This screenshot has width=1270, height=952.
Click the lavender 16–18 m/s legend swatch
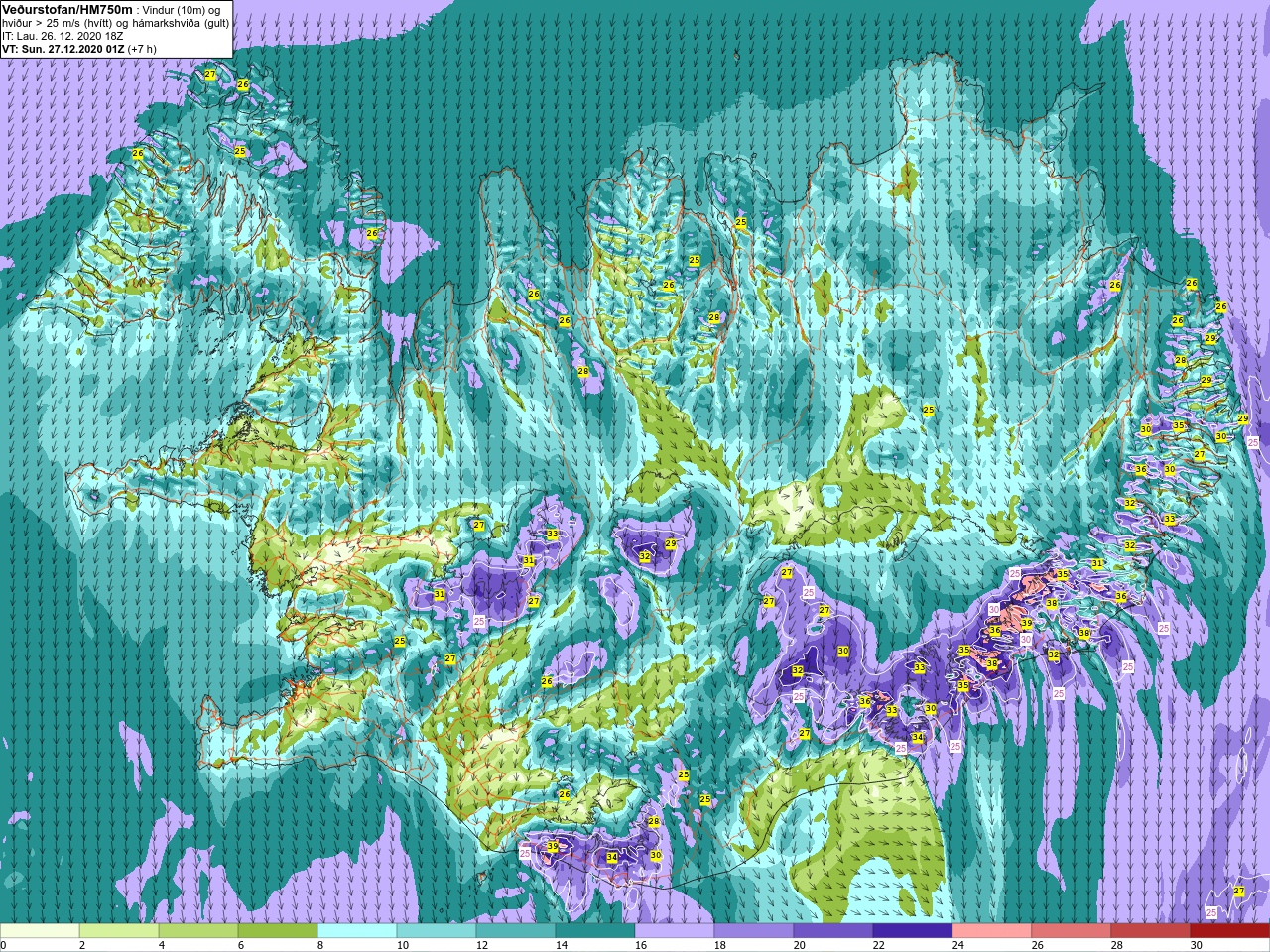(675, 931)
